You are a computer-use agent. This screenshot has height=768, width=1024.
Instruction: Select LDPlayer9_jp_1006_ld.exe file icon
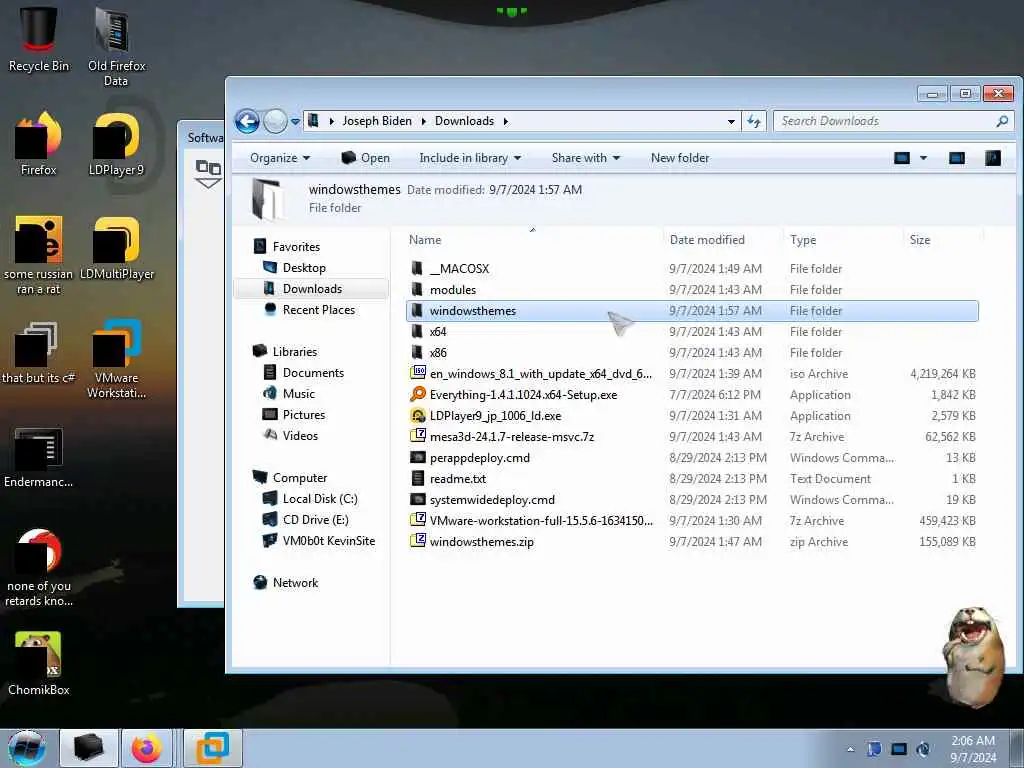[x=418, y=415]
